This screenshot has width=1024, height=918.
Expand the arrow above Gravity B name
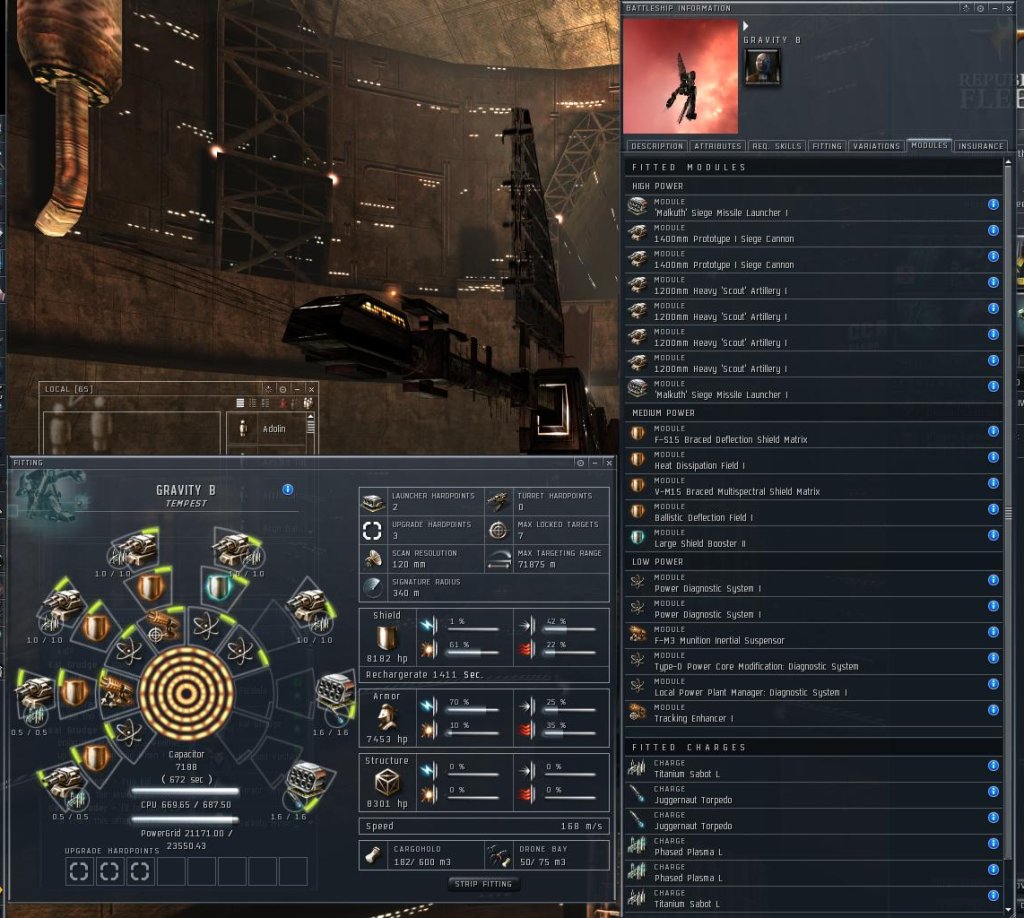click(x=745, y=26)
